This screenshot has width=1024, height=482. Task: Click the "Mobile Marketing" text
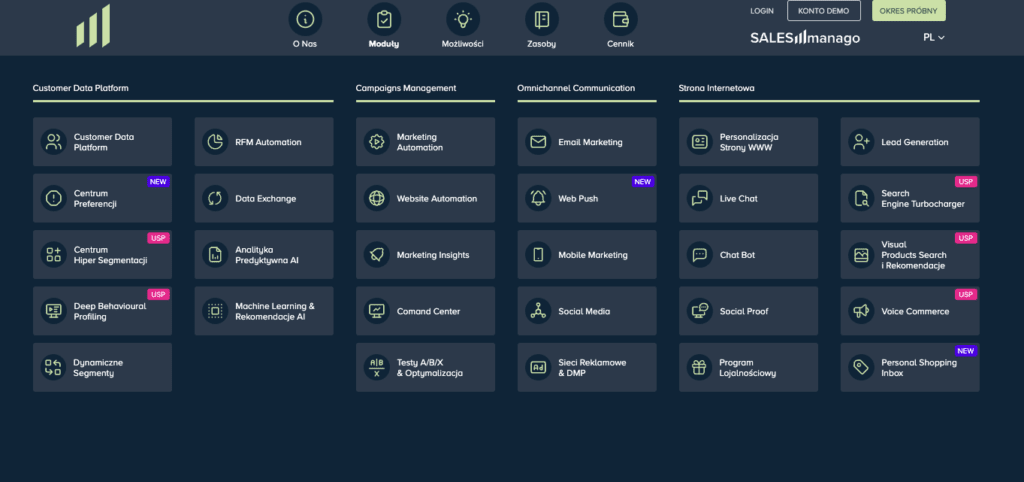[x=593, y=255]
